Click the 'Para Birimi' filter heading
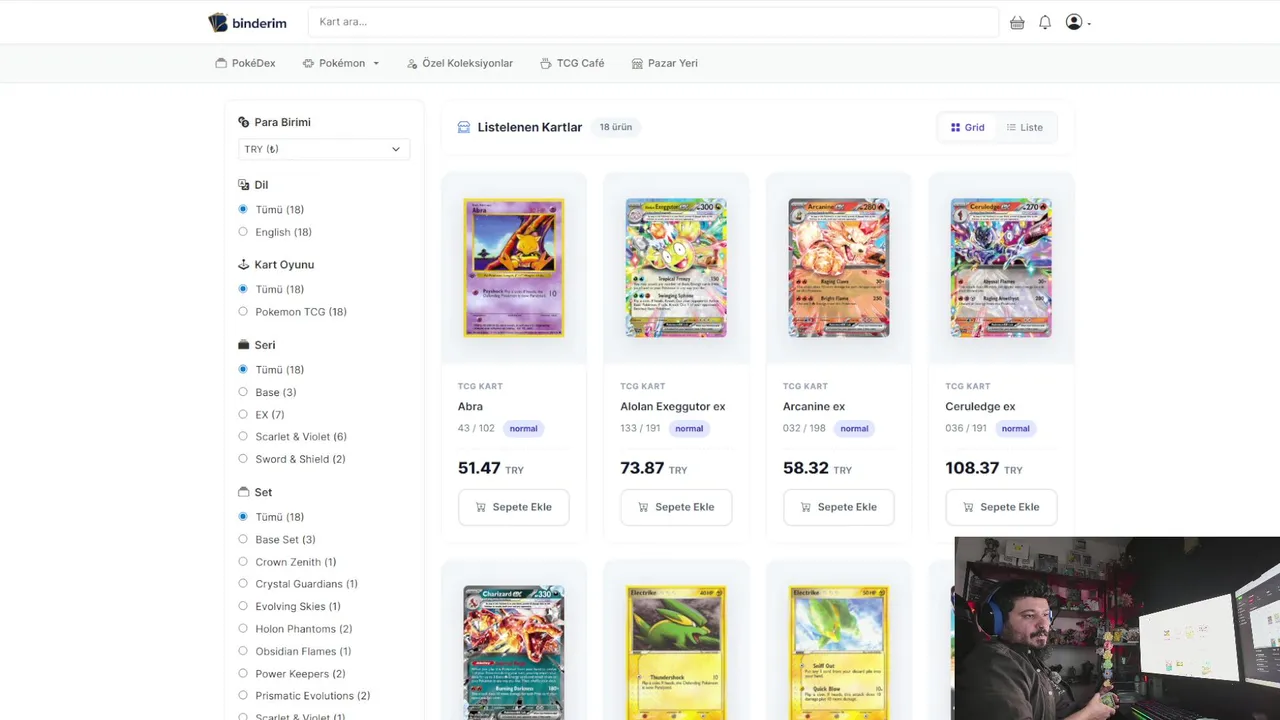The image size is (1280, 720). [x=282, y=122]
